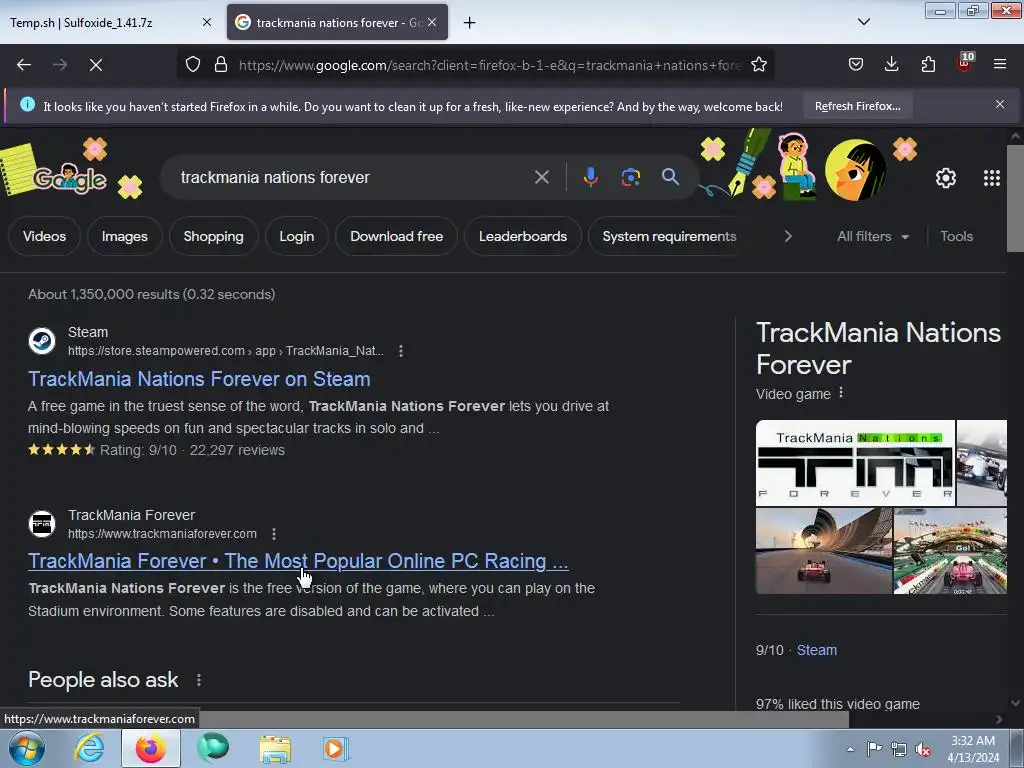Click the site padlock icon
This screenshot has height=768, width=1024.
pos(221,65)
